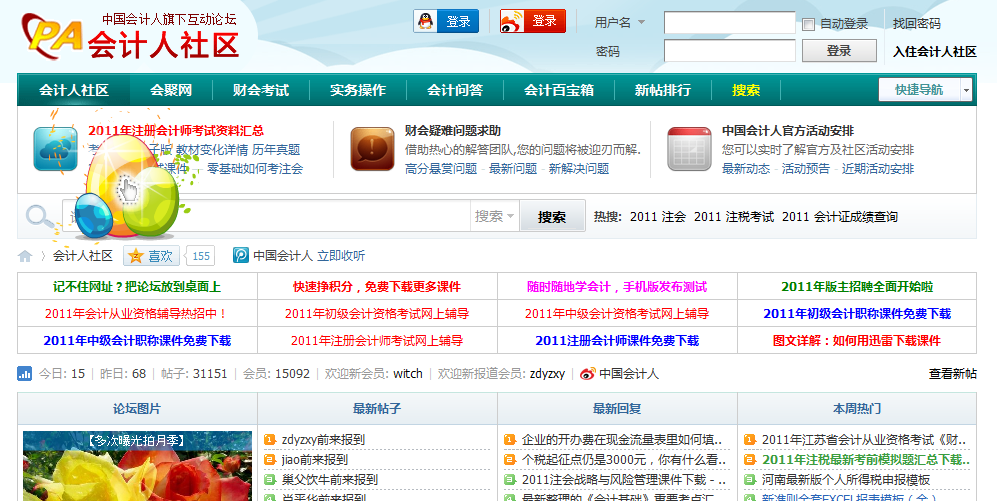
Task: Click the decorative Easter egg hand cursor
Action: click(129, 190)
